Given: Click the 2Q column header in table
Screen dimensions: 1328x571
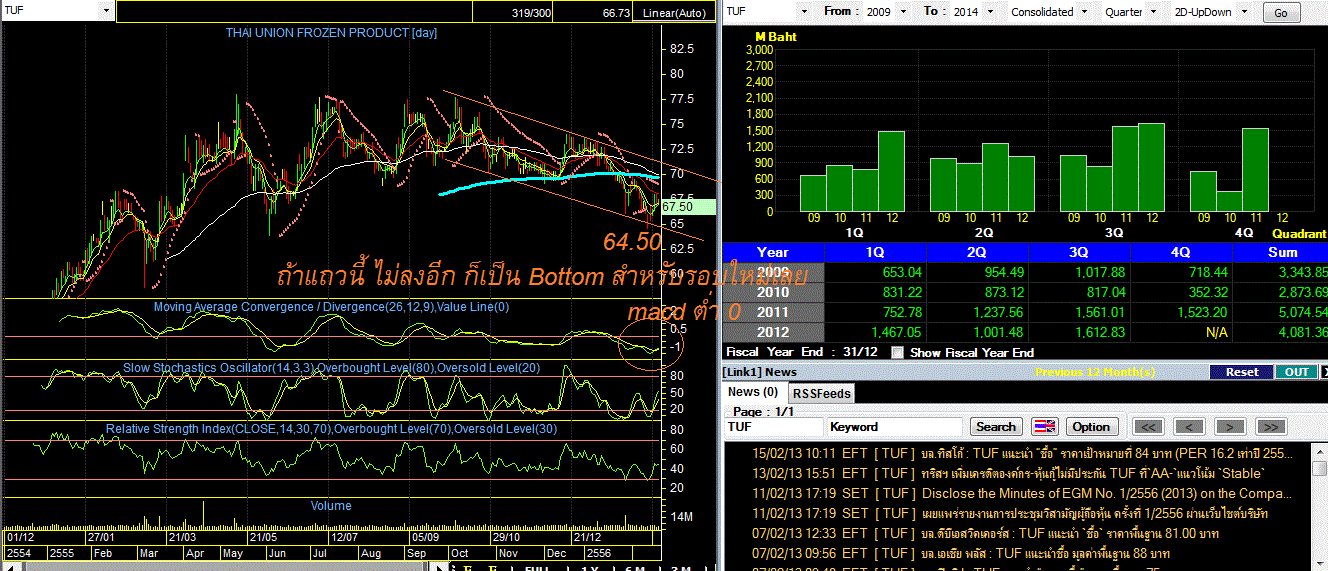Looking at the screenshot, I should pyautogui.click(x=977, y=252).
